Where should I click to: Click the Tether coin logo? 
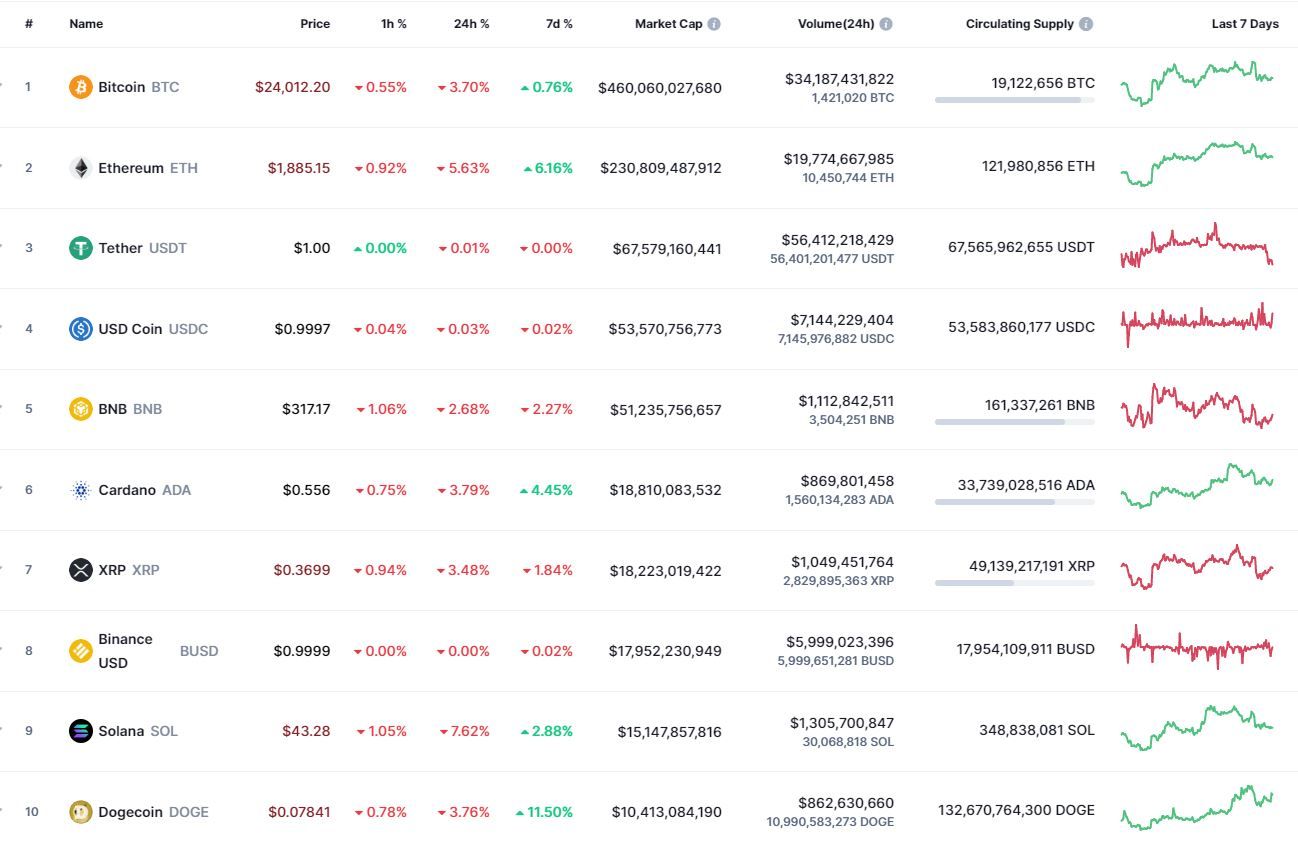tap(80, 248)
